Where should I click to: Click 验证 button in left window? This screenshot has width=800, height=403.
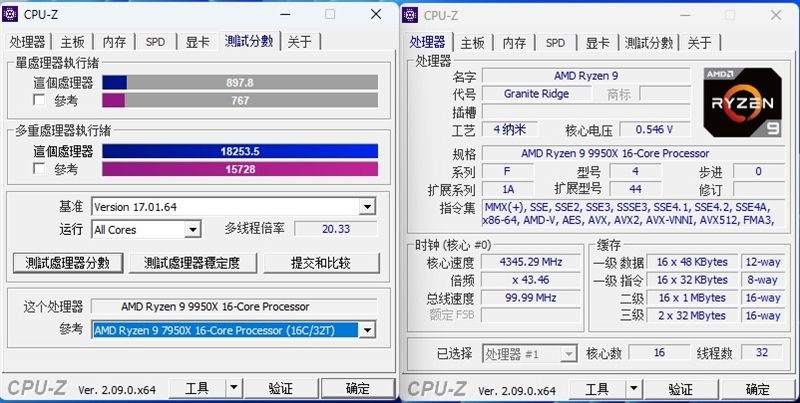(281, 388)
